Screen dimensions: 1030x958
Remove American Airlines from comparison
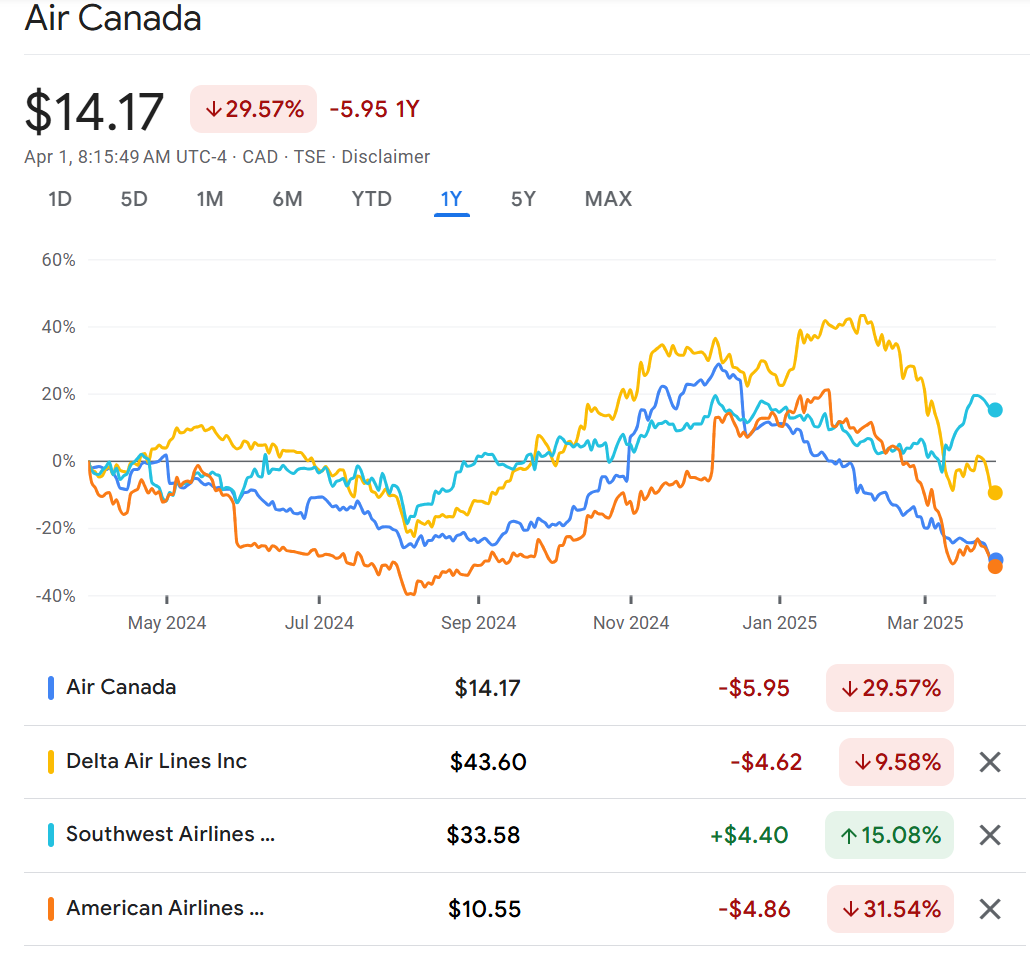coord(989,909)
